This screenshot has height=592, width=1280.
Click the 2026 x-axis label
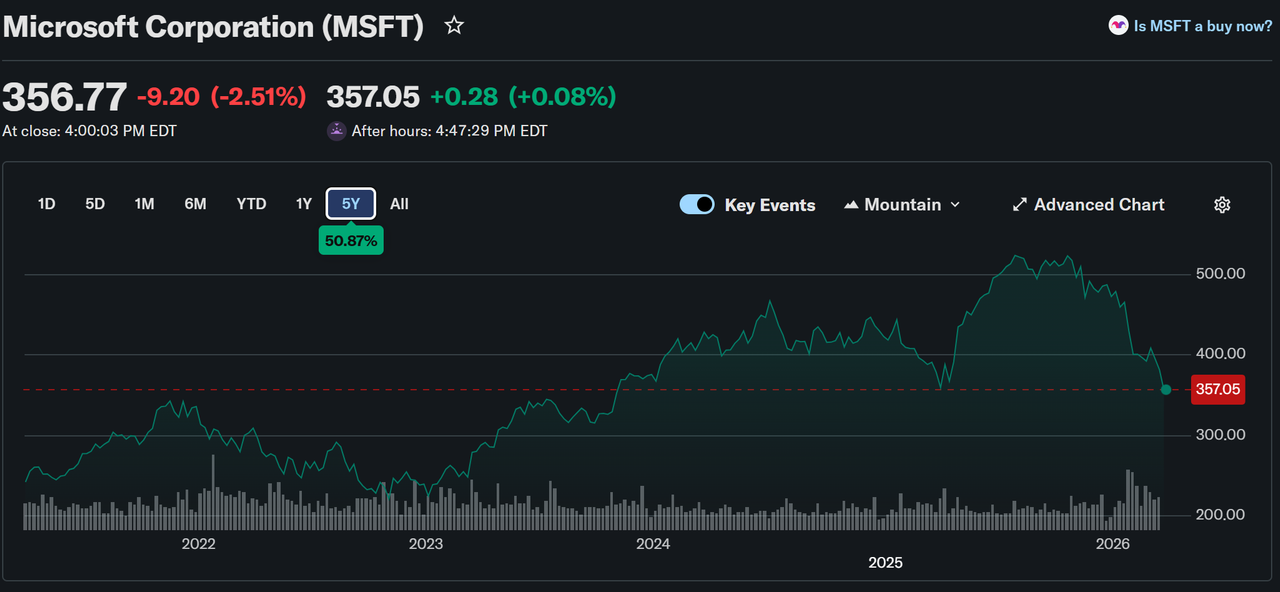click(1113, 544)
